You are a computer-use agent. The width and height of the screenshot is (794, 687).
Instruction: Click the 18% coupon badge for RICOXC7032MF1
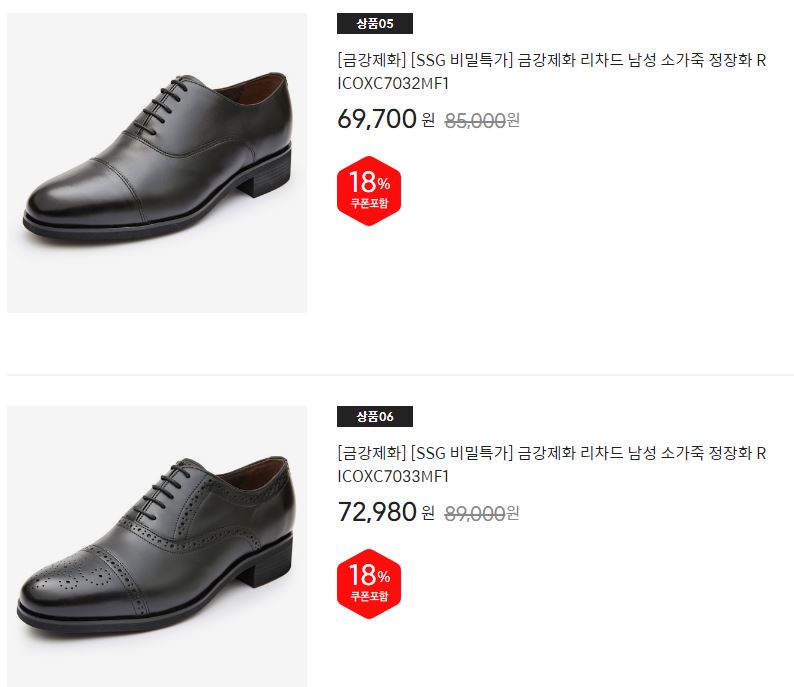coord(369,190)
